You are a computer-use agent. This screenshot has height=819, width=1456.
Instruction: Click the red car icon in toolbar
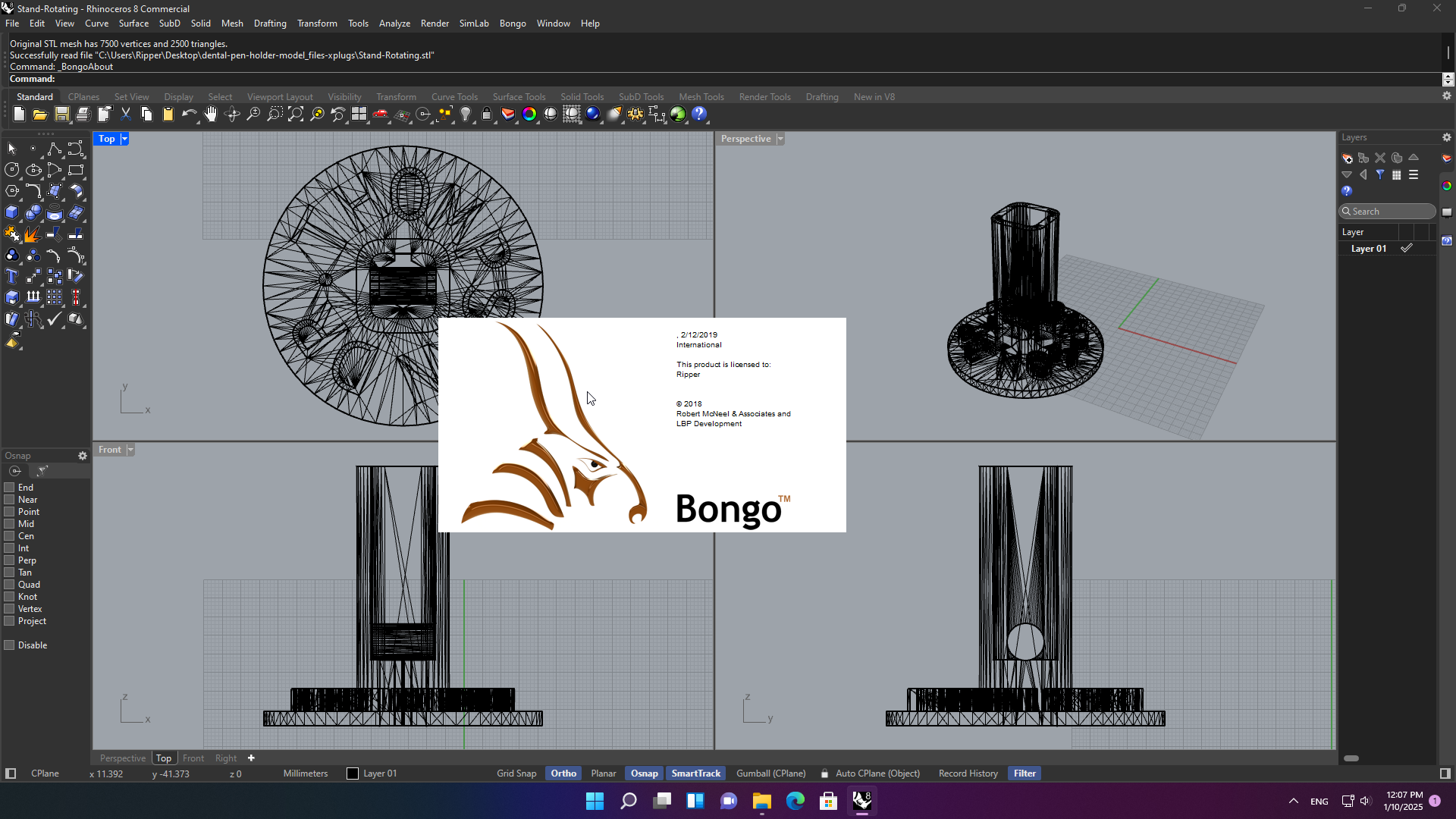381,115
